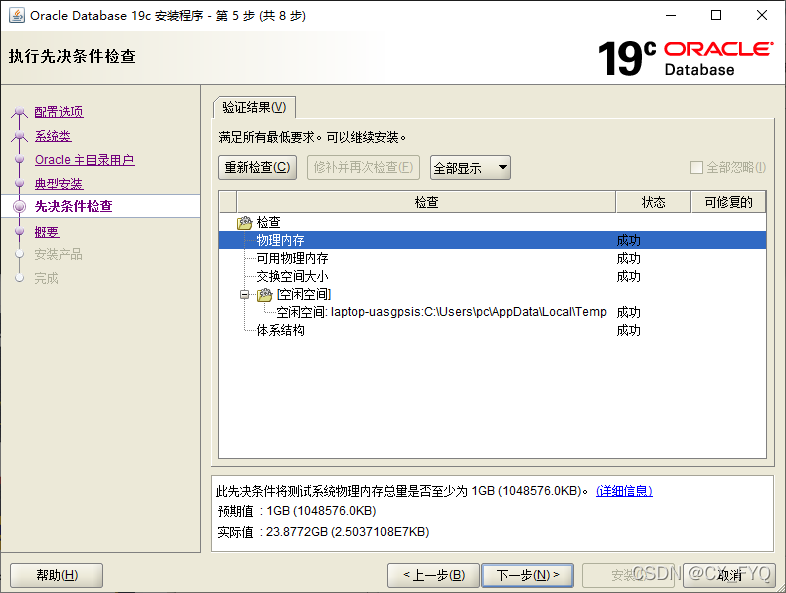
Task: Go to next step with 下一步
Action: pos(527,575)
